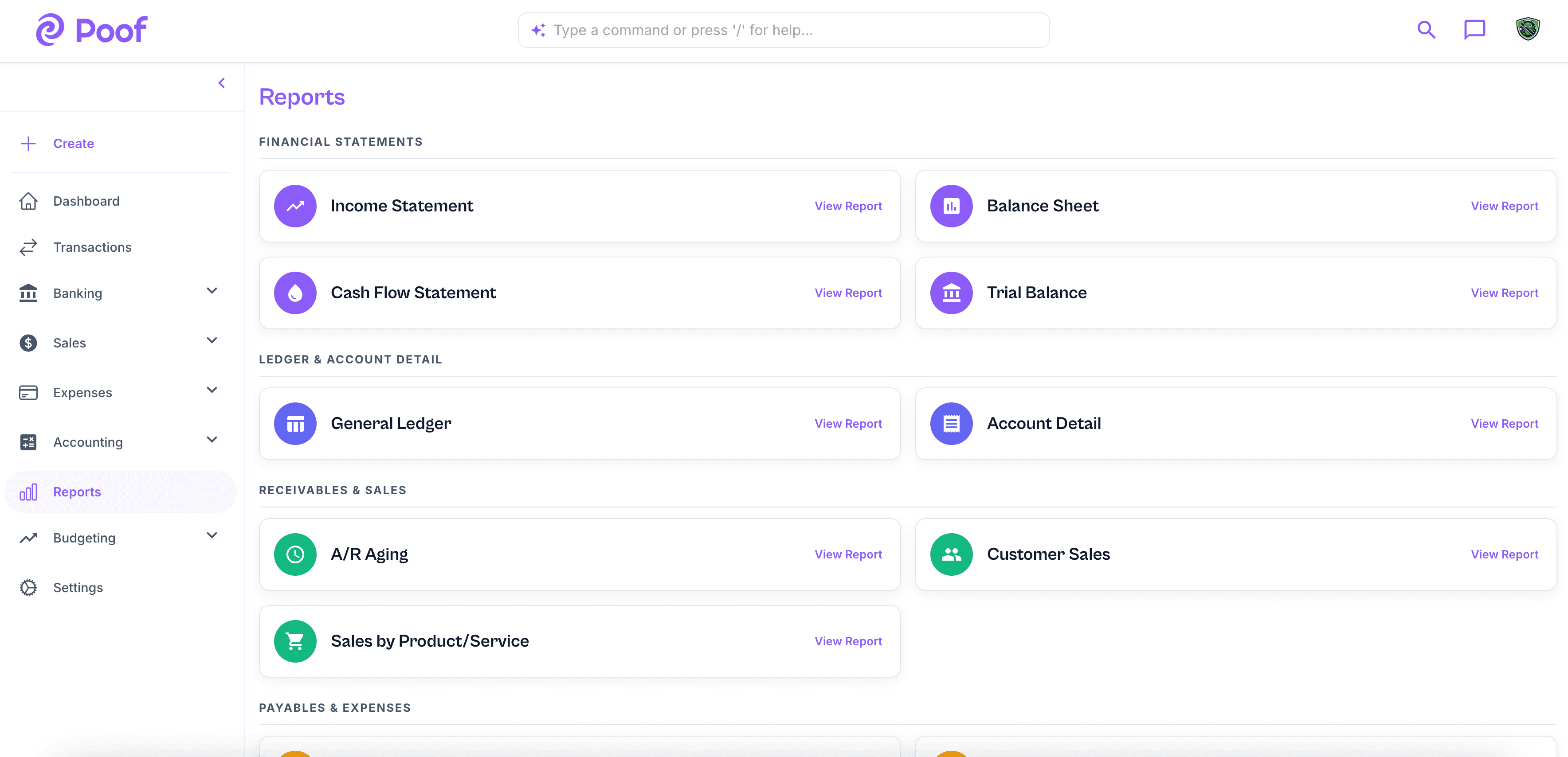This screenshot has width=1568, height=757.
Task: Click the Income Statement trend icon
Action: coord(295,206)
